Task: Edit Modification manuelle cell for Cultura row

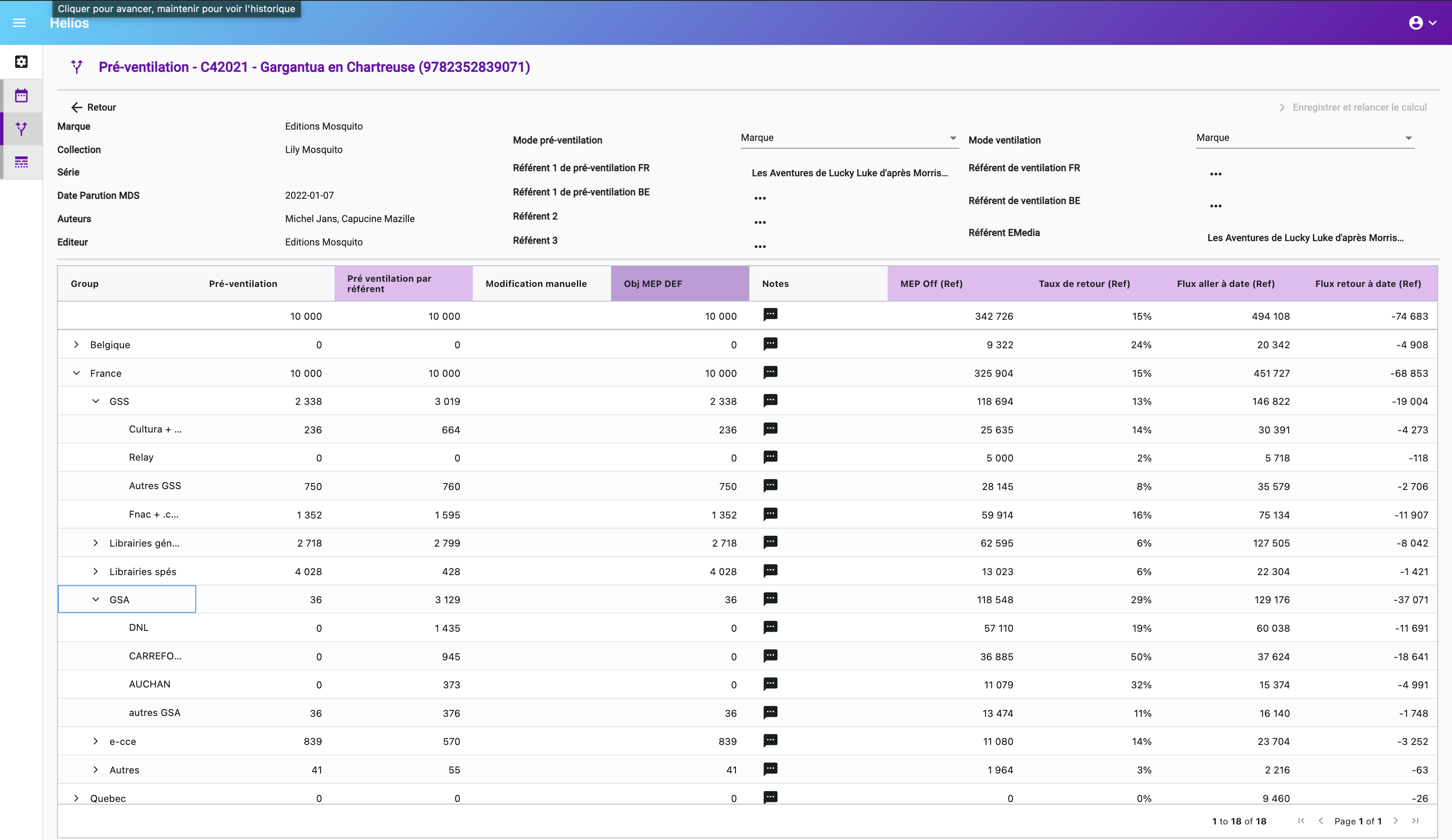Action: coord(541,429)
